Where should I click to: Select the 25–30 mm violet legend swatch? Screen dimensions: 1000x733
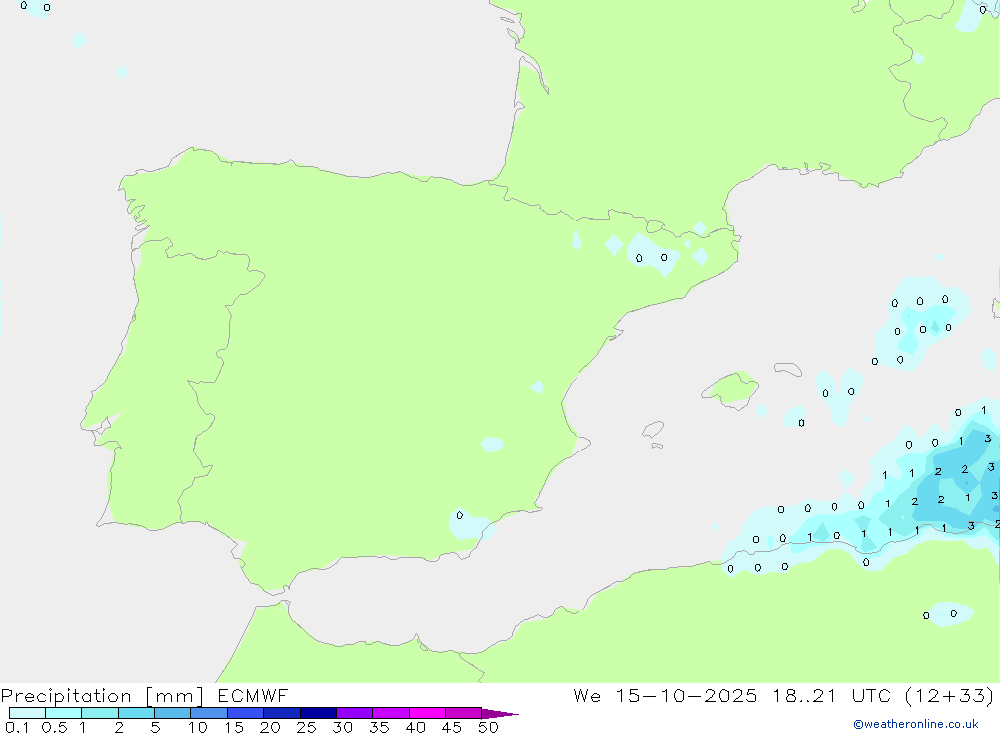point(318,713)
